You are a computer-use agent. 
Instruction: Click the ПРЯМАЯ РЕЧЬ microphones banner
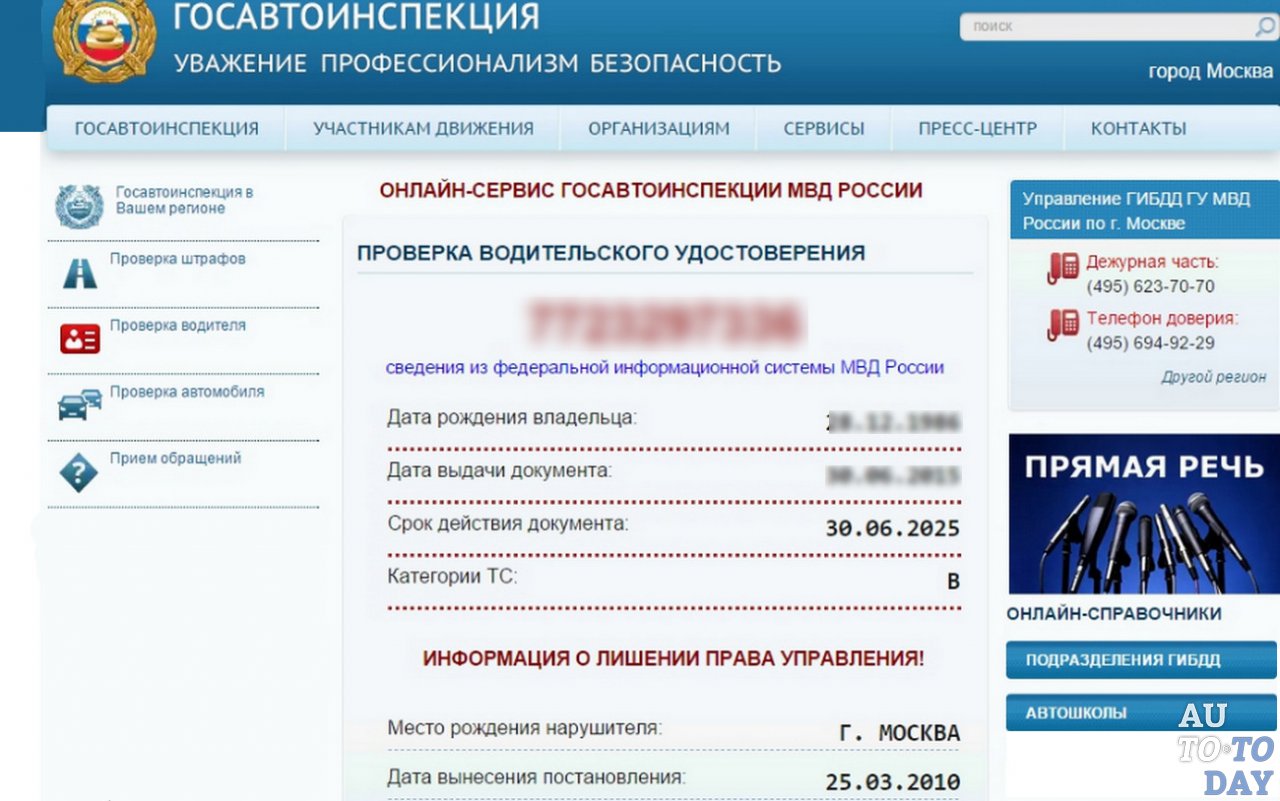(x=1144, y=514)
